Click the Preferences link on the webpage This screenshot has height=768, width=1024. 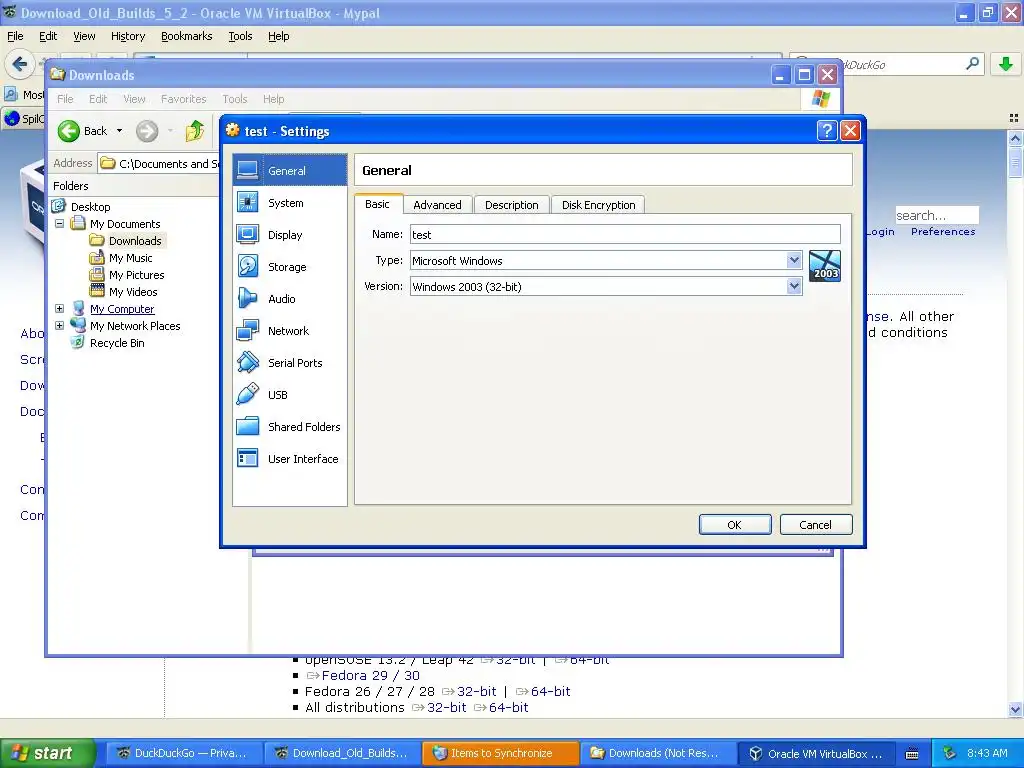pyautogui.click(x=943, y=231)
